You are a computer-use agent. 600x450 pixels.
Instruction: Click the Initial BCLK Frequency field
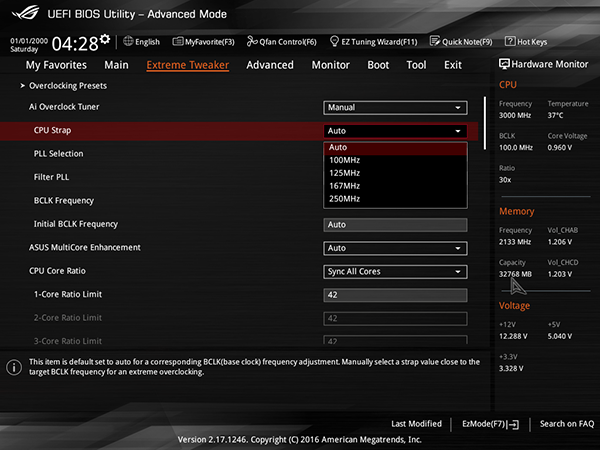coord(395,225)
